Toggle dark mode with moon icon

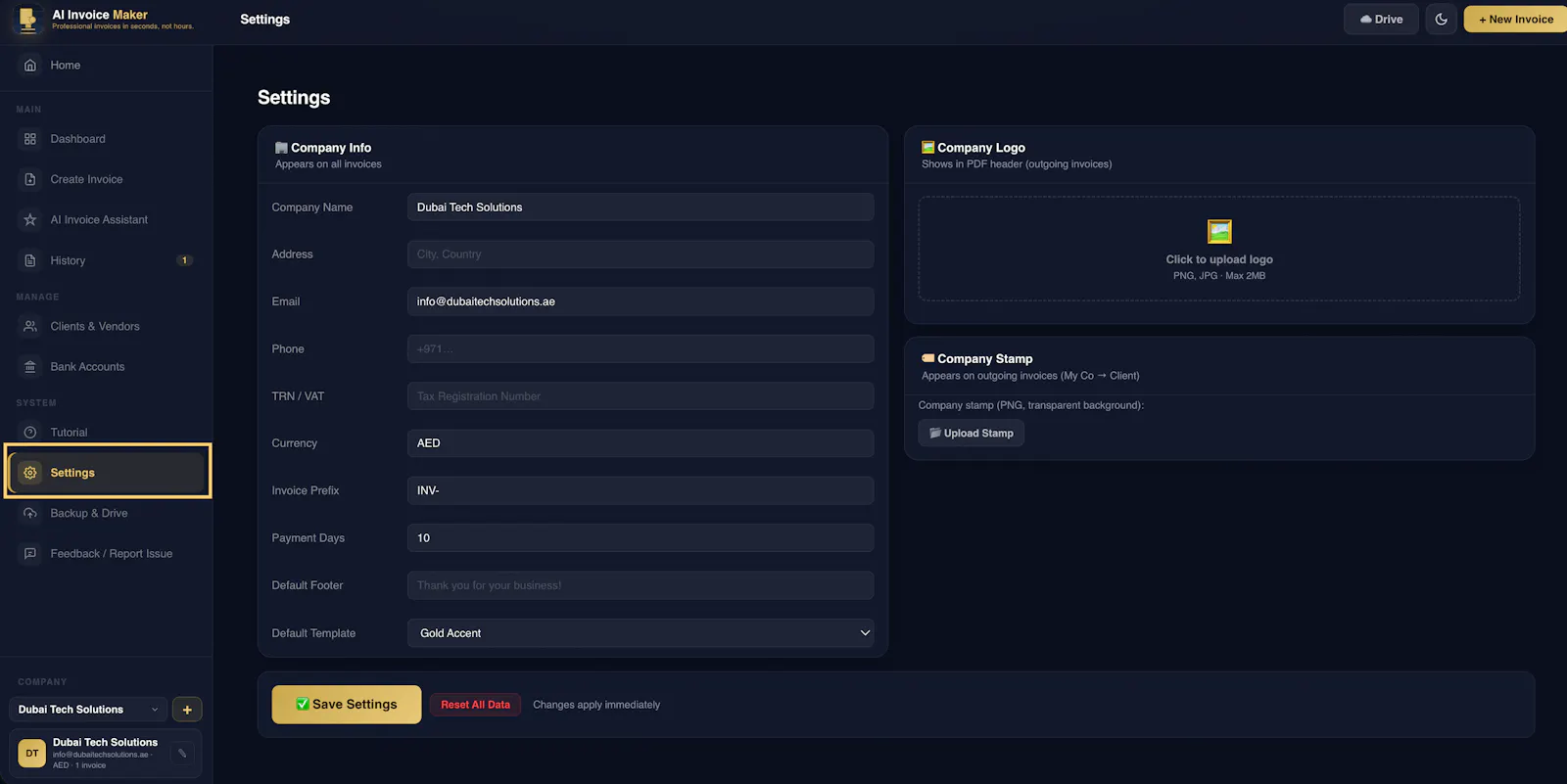pos(1442,20)
